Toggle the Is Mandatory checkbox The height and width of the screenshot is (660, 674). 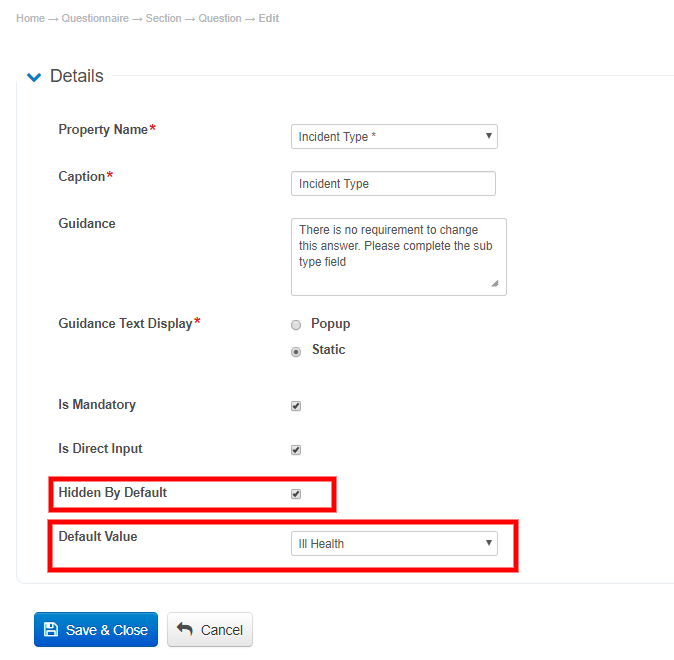296,406
